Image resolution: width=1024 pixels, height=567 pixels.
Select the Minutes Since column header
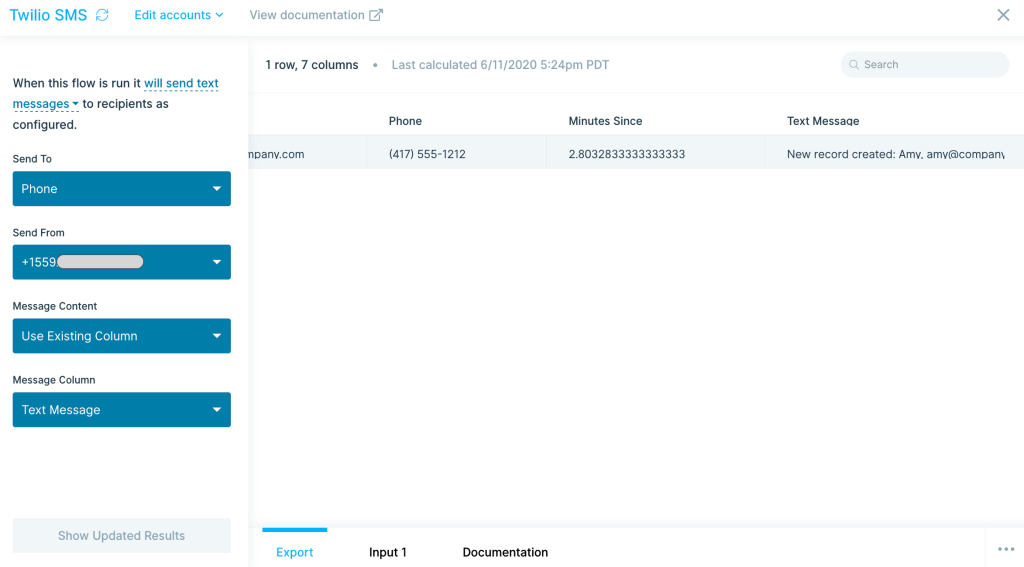605,121
